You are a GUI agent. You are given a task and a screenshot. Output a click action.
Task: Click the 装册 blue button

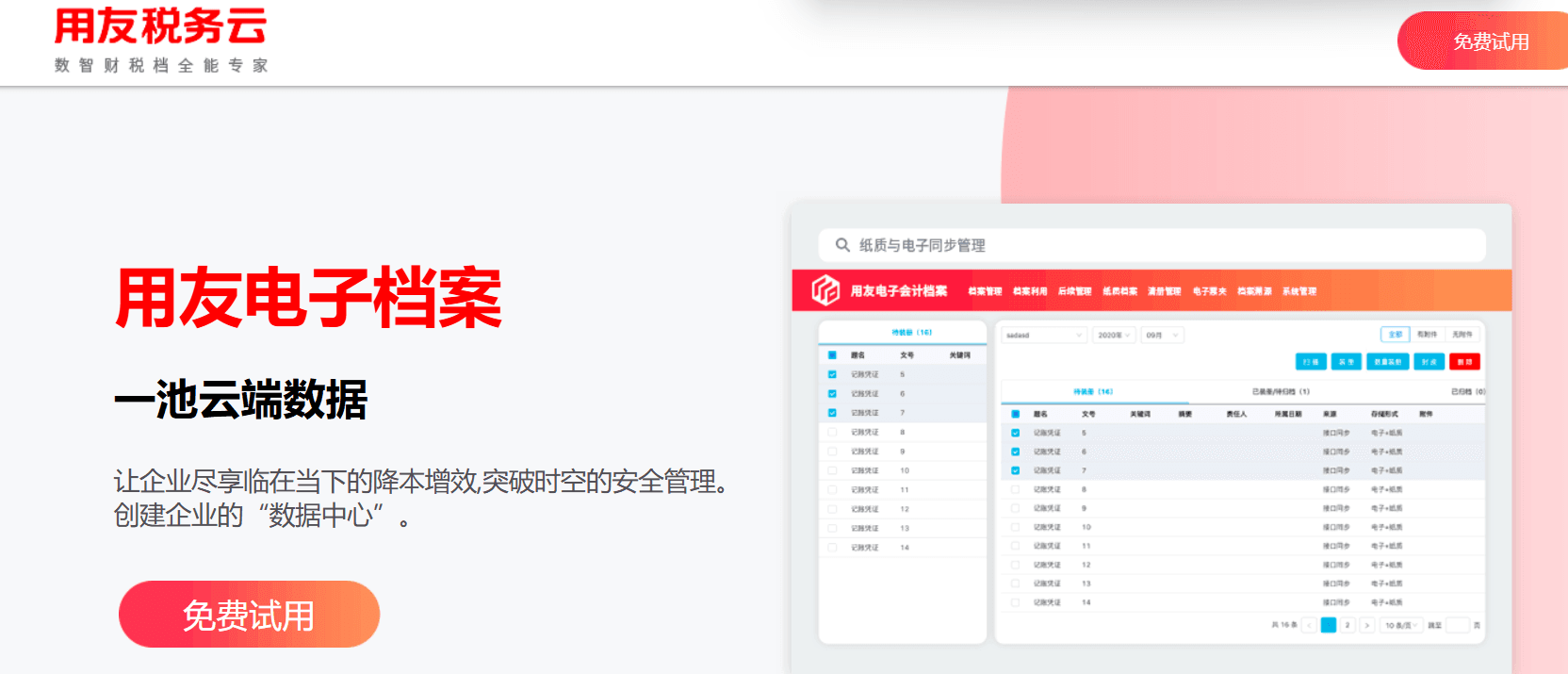coord(1347,362)
